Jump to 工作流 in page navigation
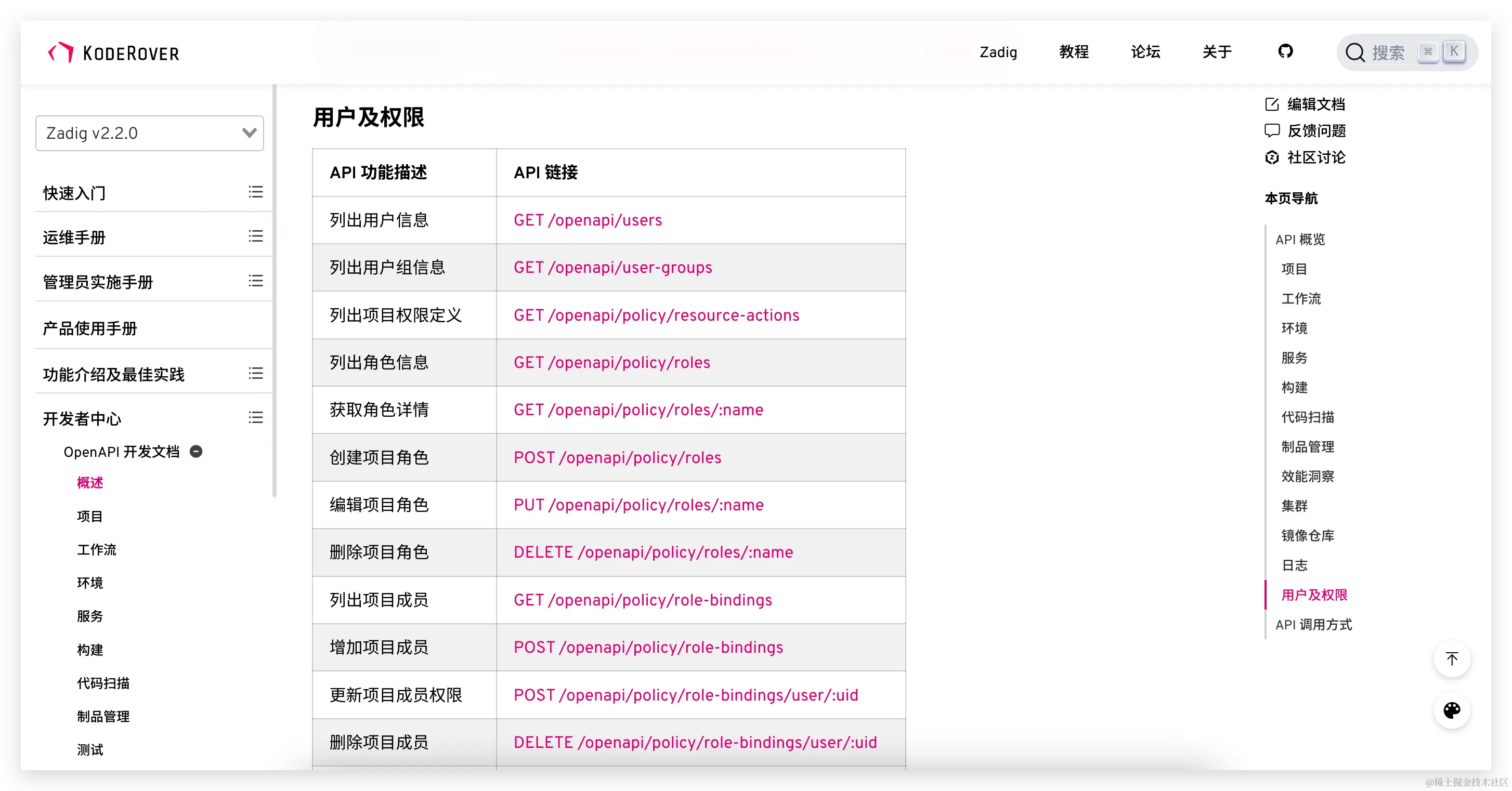The image size is (1512, 791). [x=1301, y=299]
